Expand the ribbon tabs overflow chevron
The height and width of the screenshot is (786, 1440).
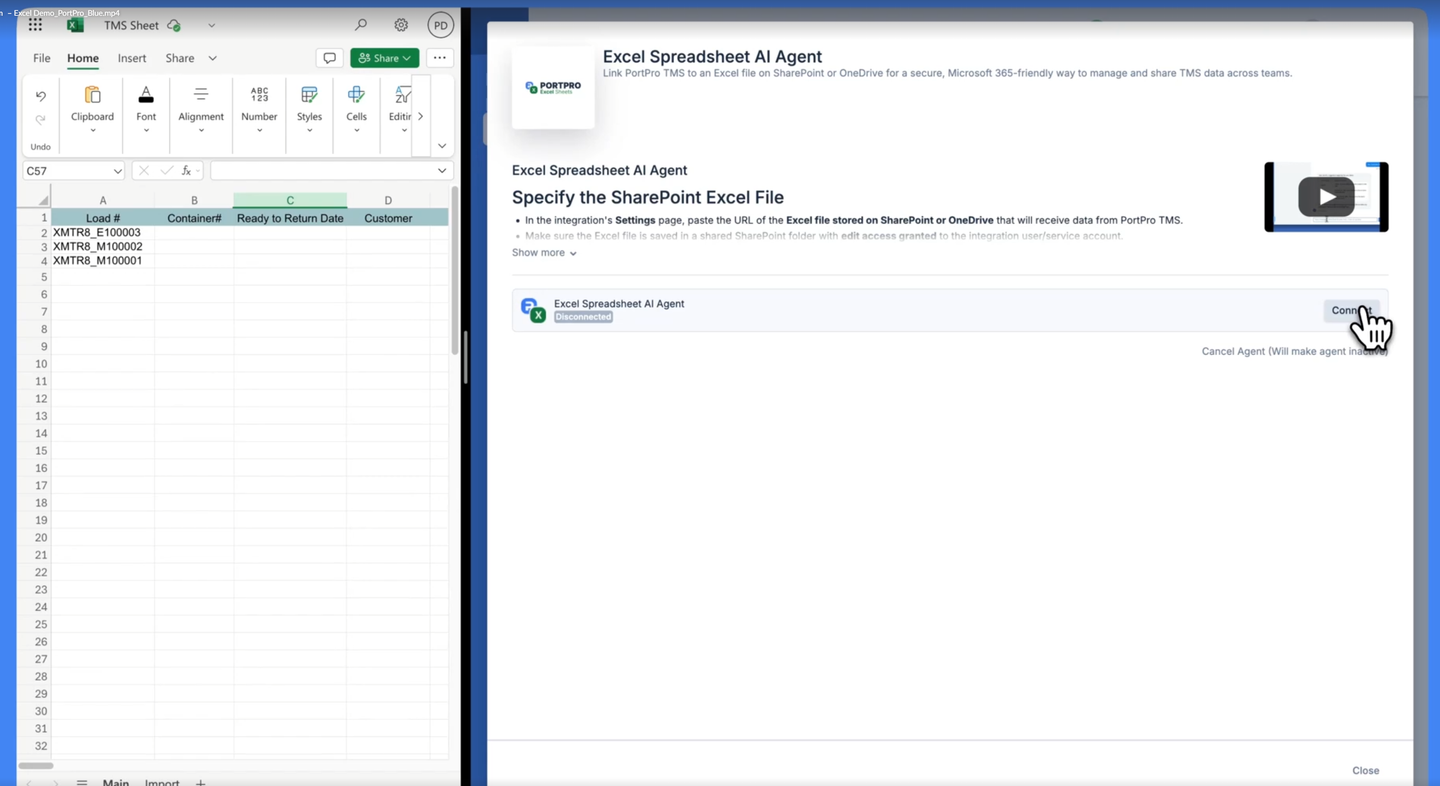[x=212, y=58]
